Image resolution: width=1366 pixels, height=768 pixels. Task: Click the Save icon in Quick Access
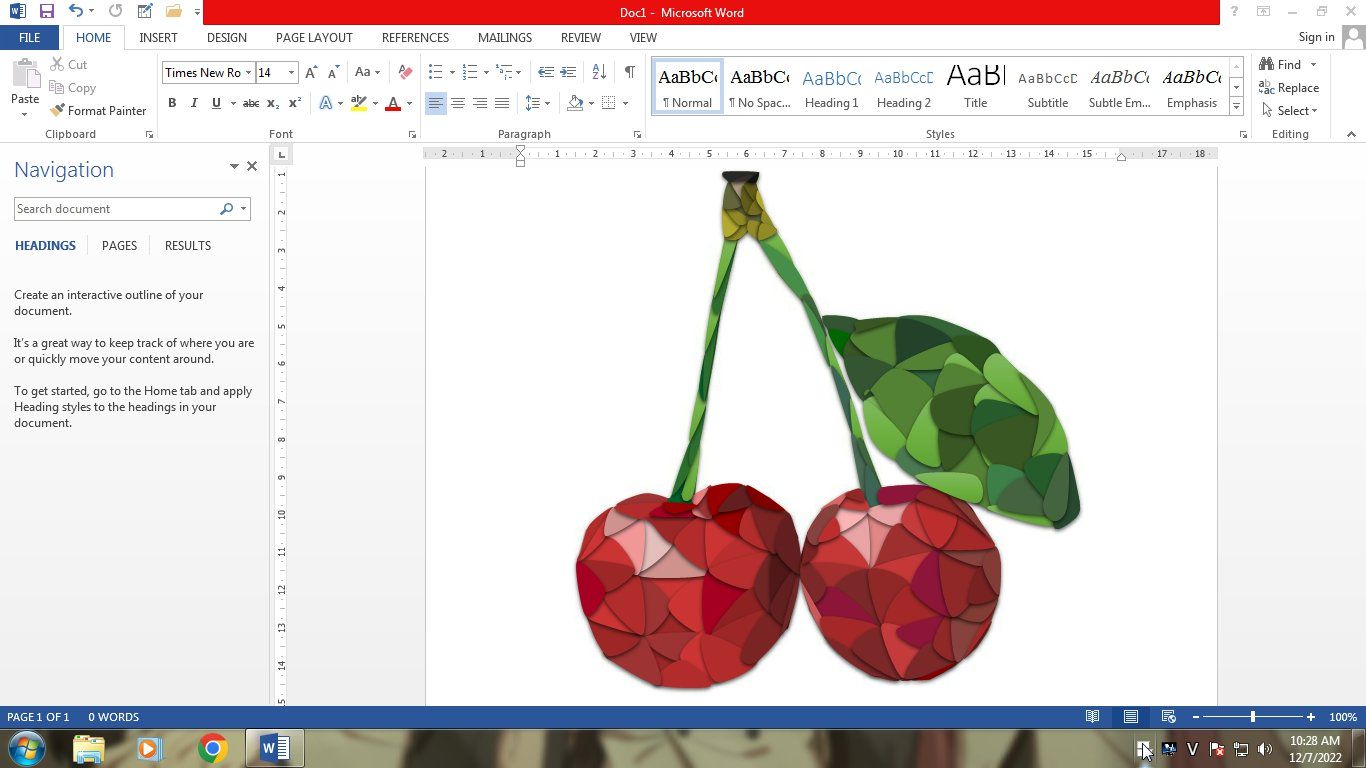coord(46,12)
